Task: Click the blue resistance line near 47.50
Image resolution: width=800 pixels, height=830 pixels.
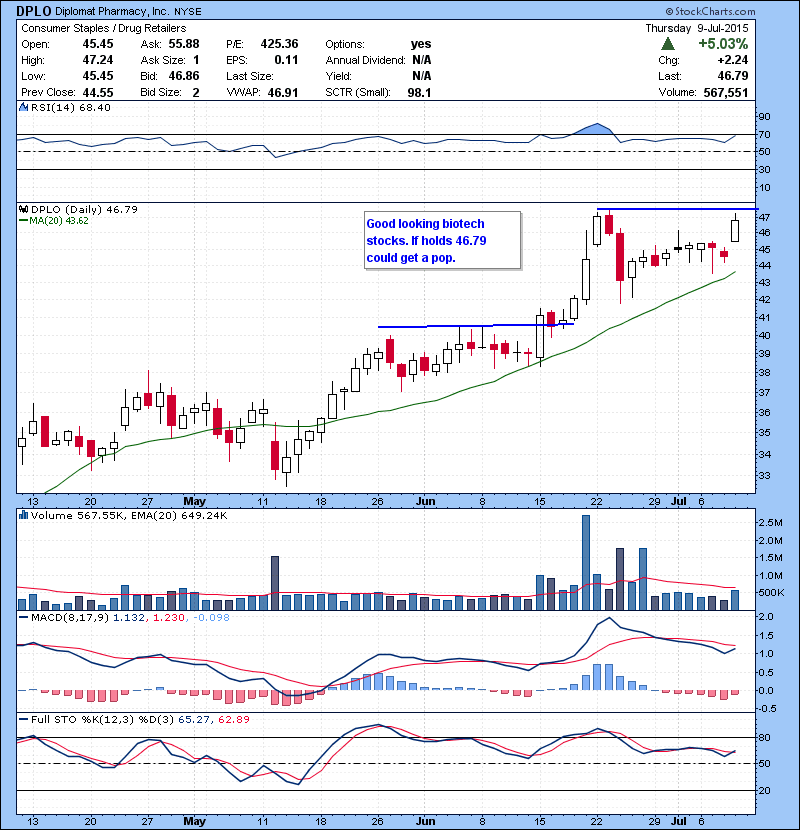Action: (x=677, y=209)
